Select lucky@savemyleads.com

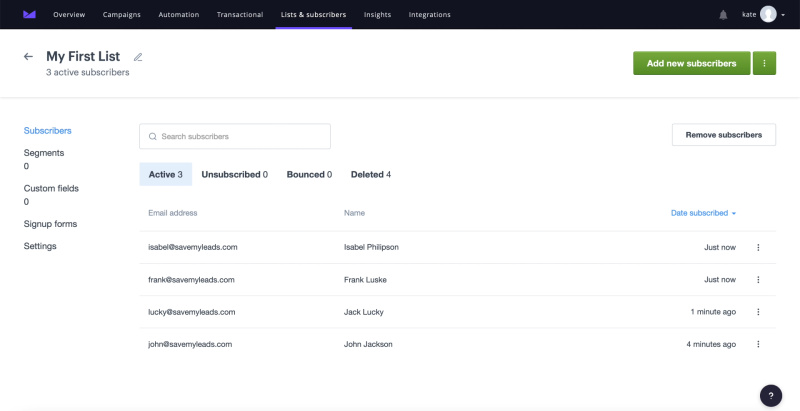[x=191, y=312]
